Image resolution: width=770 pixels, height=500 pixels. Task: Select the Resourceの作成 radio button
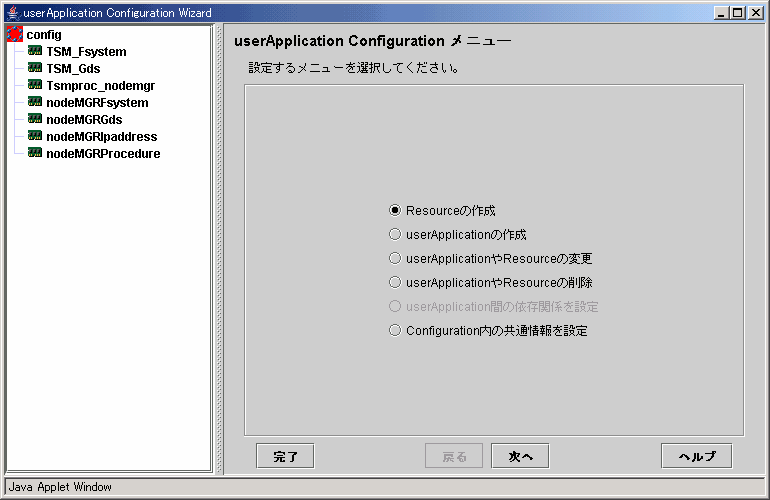[x=395, y=210]
